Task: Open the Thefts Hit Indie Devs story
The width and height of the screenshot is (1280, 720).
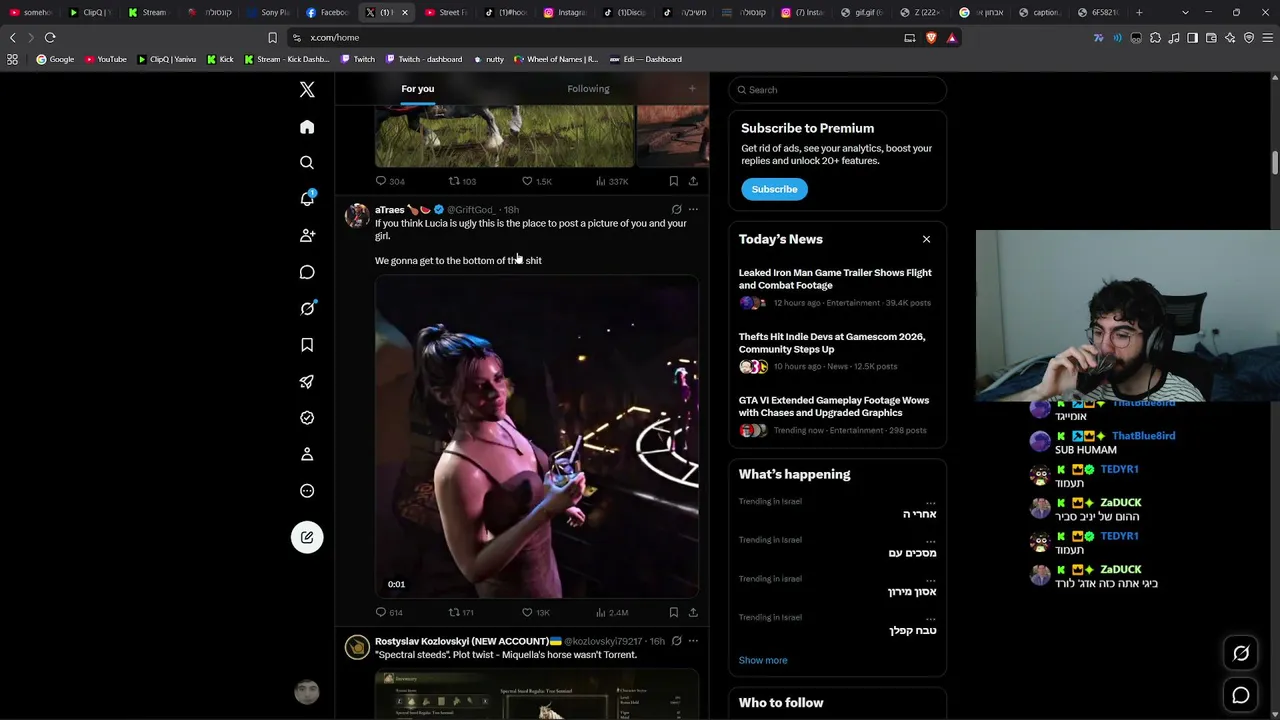Action: [832, 343]
